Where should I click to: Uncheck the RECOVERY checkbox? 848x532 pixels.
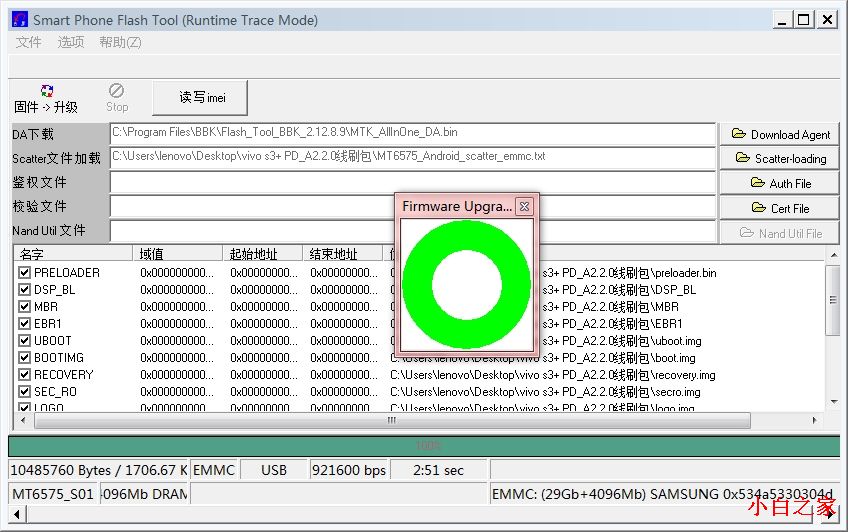coord(24,374)
